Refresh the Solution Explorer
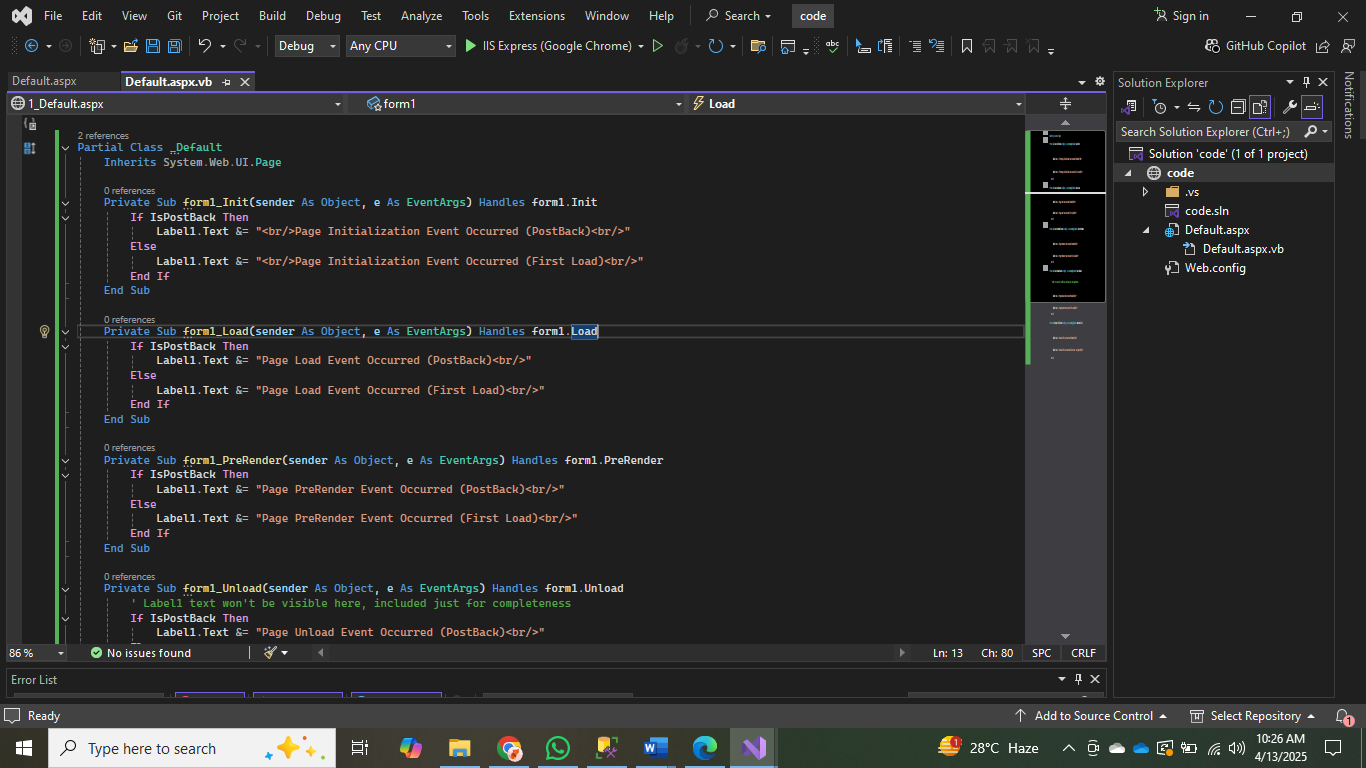1366x768 pixels. 1216,107
